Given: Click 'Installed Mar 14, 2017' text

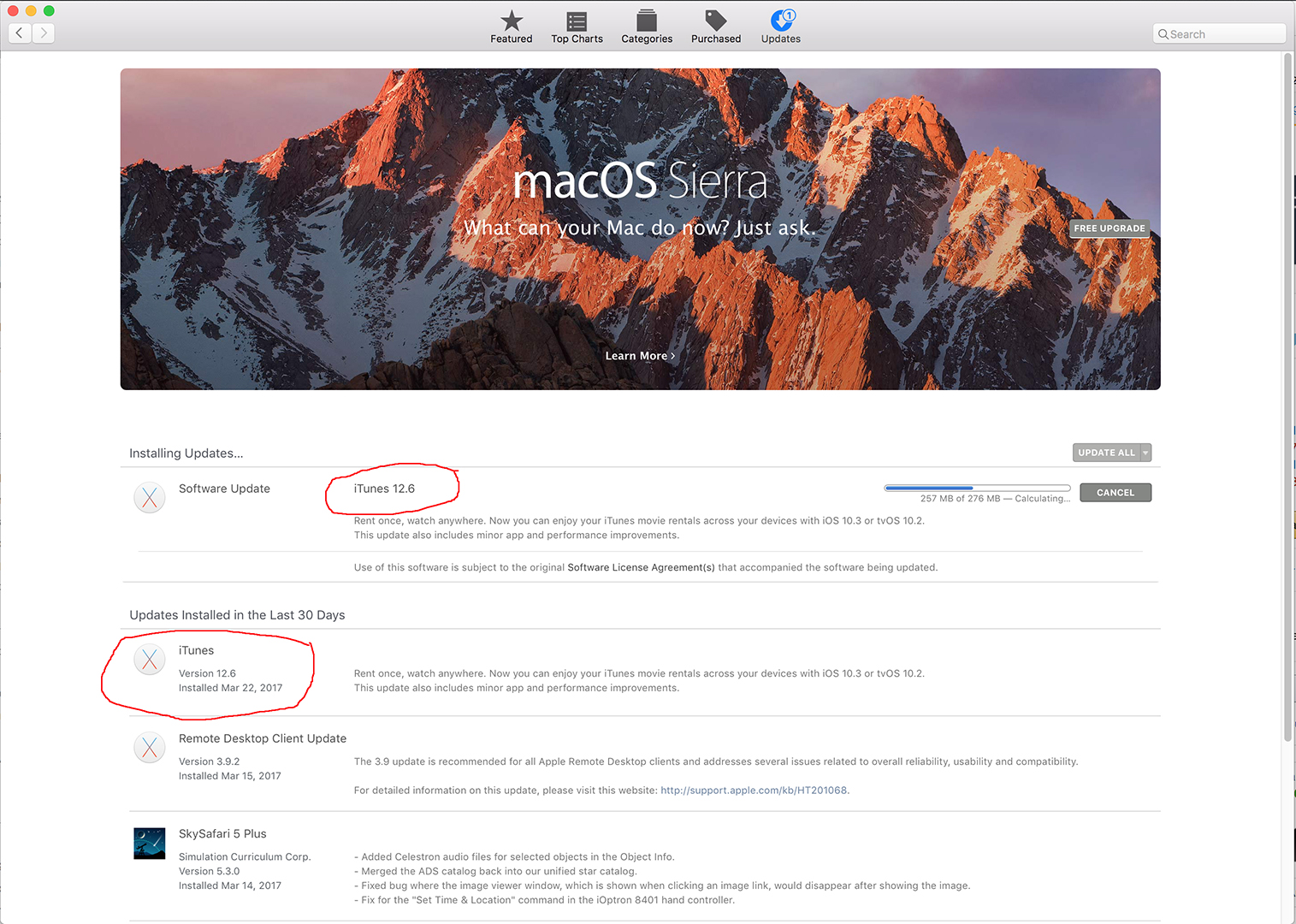Looking at the screenshot, I should point(230,885).
